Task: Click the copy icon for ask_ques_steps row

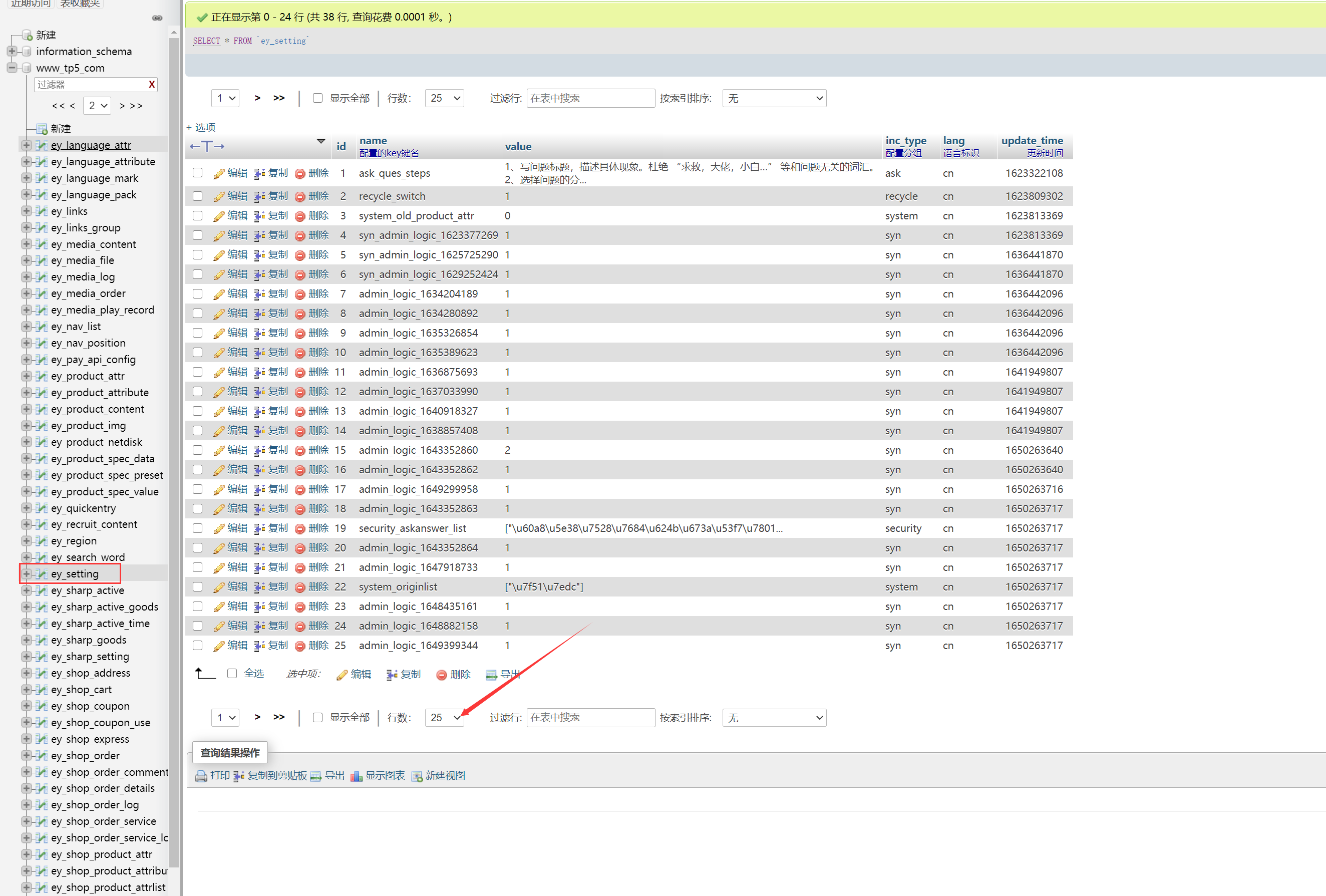Action: tap(259, 173)
